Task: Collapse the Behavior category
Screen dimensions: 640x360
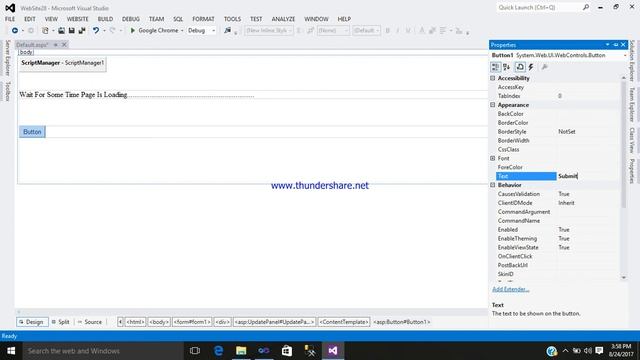Action: click(493, 185)
